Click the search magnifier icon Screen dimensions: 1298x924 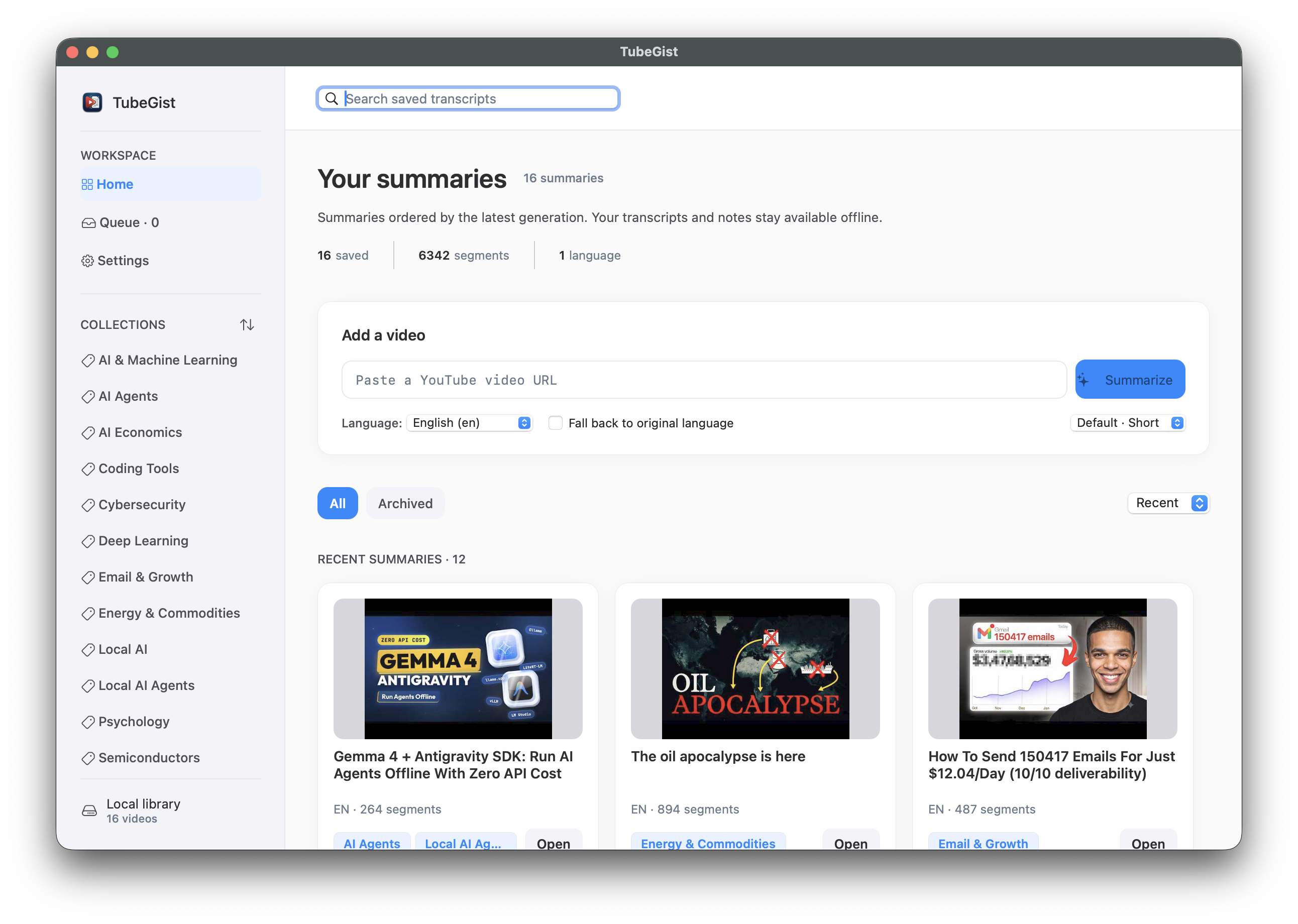pos(332,99)
